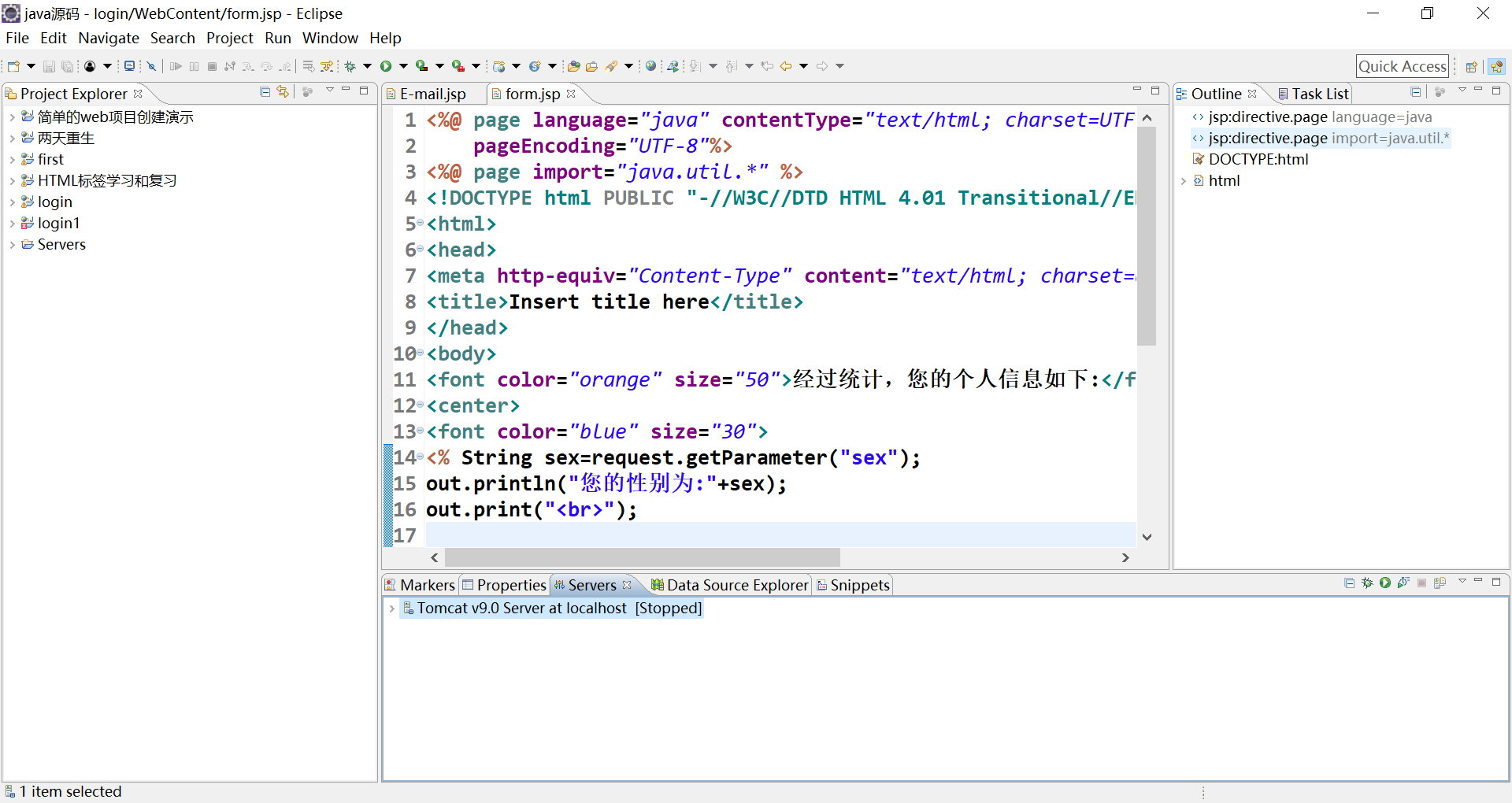Expand the first project
This screenshot has height=803, width=1512.
12,160
